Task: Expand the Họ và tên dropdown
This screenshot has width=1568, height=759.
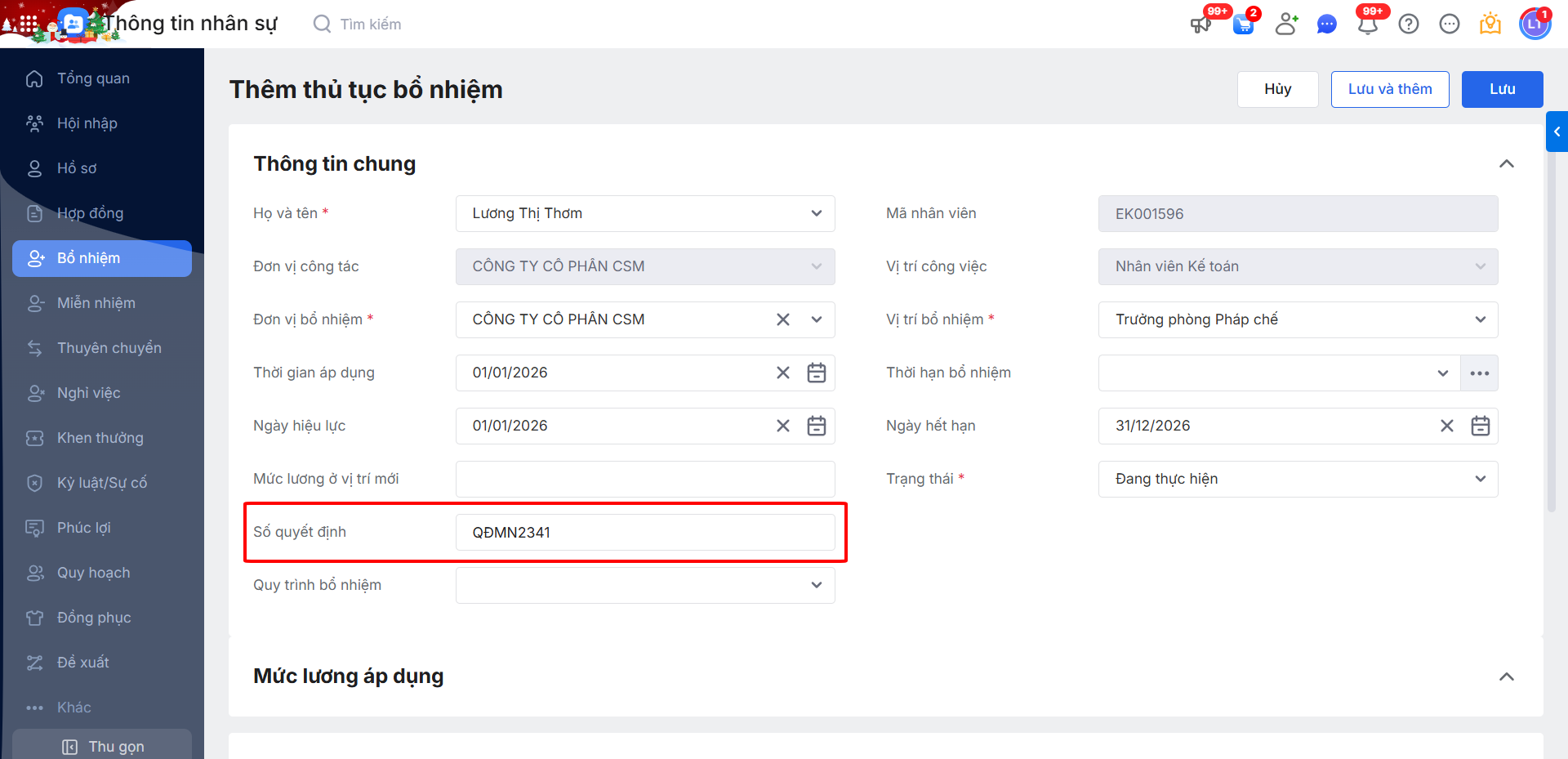Action: tap(817, 213)
